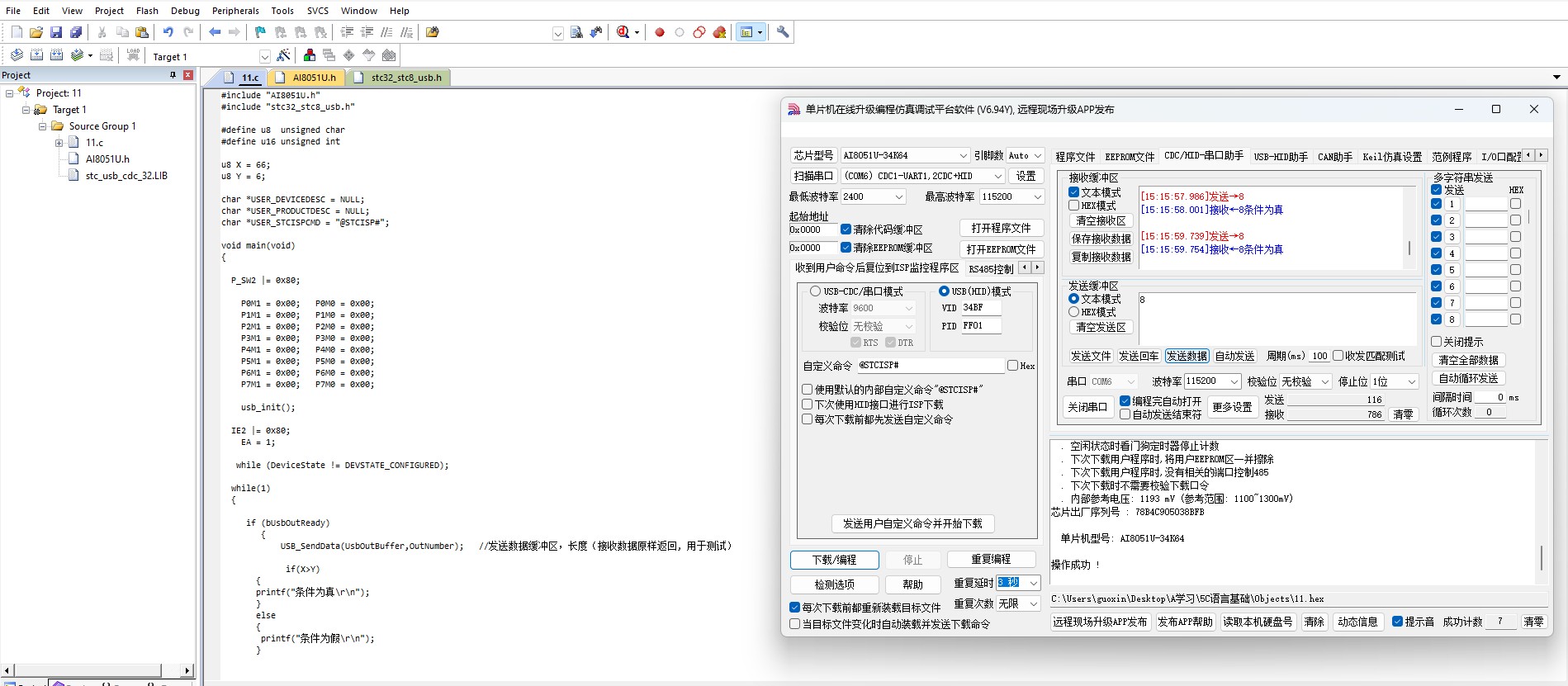This screenshot has height=686, width=1568.
Task: Open a file with the folder icon
Action: click(x=36, y=32)
